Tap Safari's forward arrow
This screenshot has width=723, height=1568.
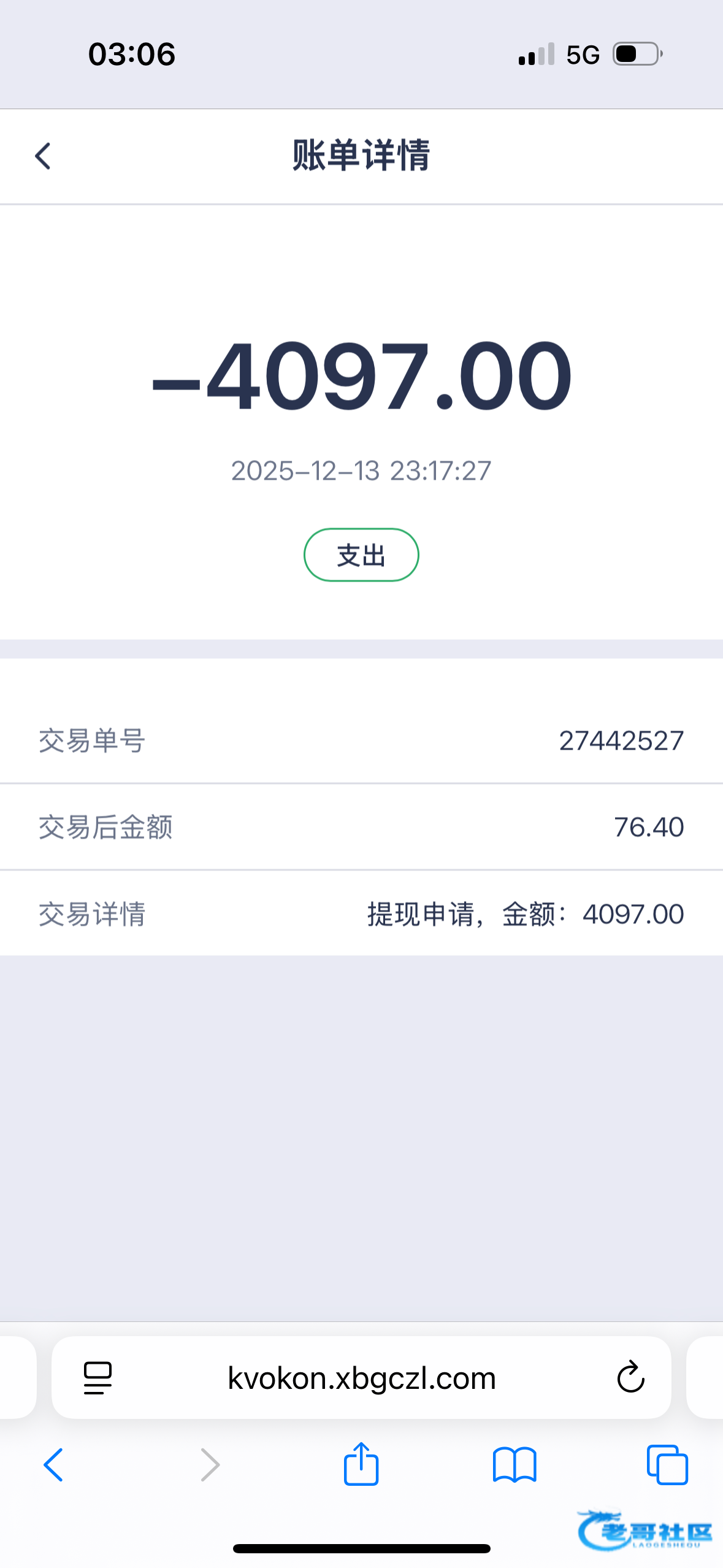point(210,1465)
